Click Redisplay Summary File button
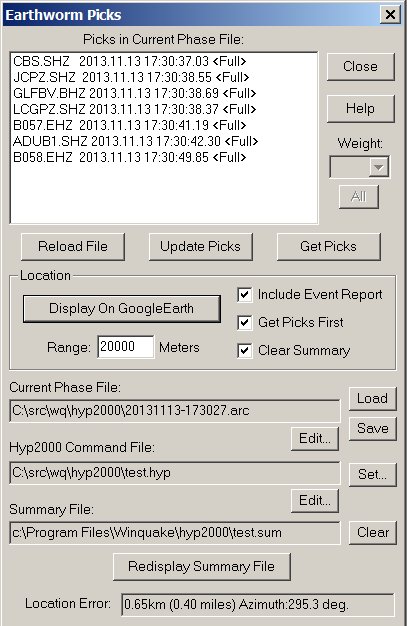The height and width of the screenshot is (626, 407). click(201, 567)
